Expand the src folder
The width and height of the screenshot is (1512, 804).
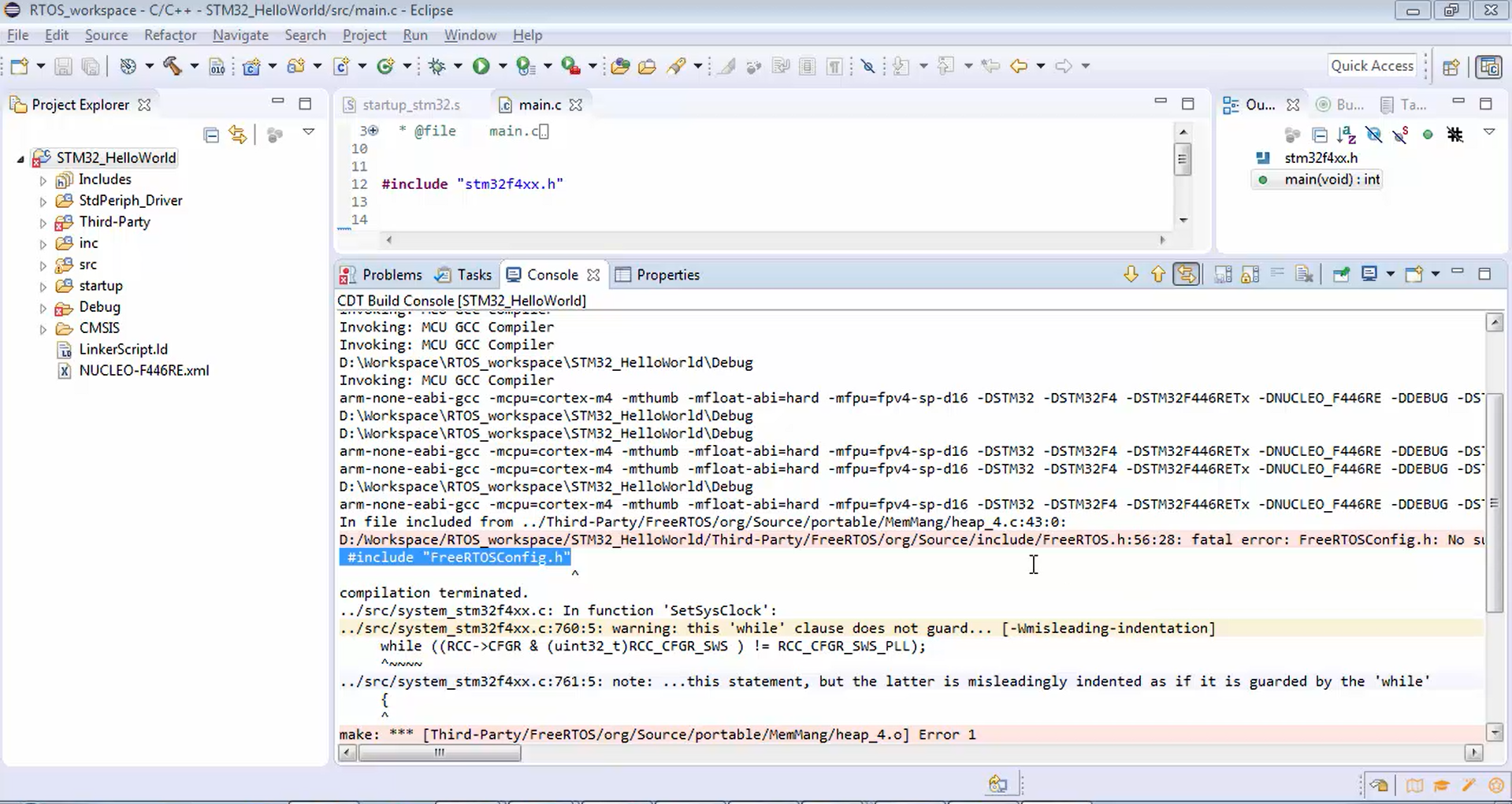[x=43, y=265]
